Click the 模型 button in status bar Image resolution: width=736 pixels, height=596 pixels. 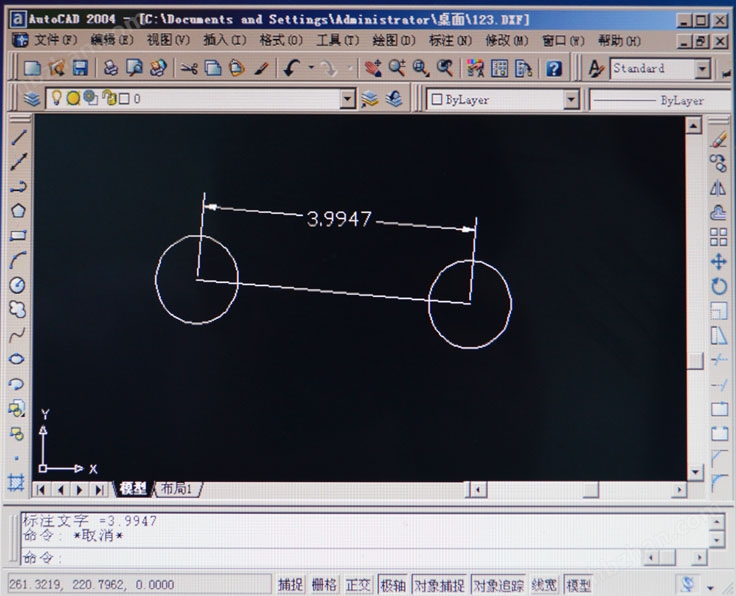578,585
